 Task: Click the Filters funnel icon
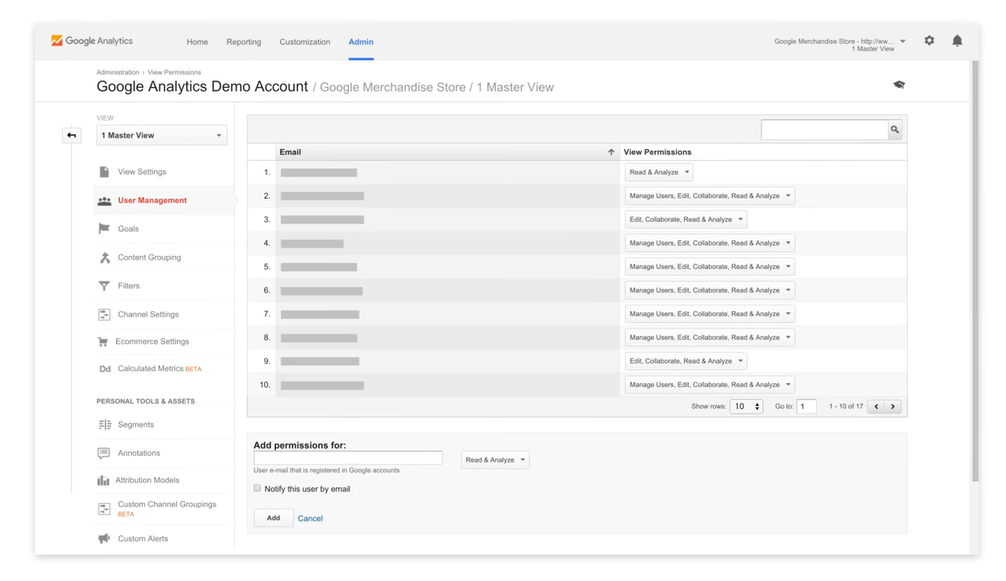coord(104,286)
